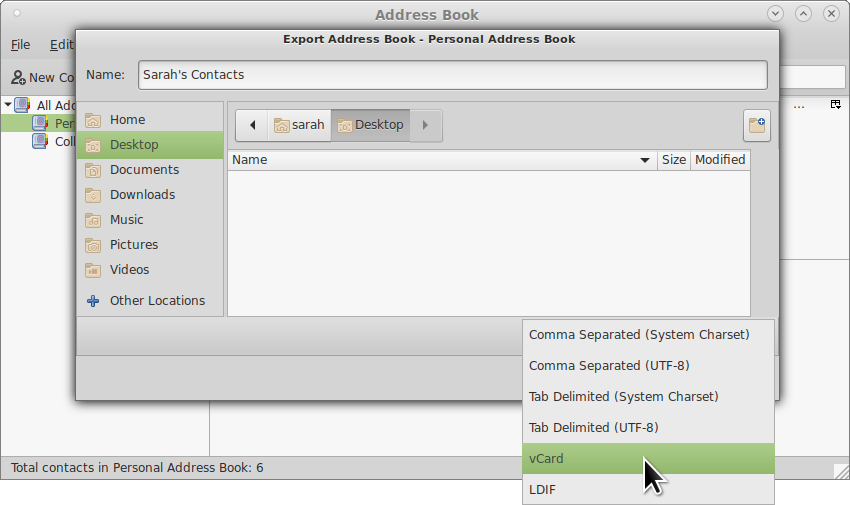Screen dimensions: 850x505
Task: Open Home folder in sidebar
Action: (127, 119)
